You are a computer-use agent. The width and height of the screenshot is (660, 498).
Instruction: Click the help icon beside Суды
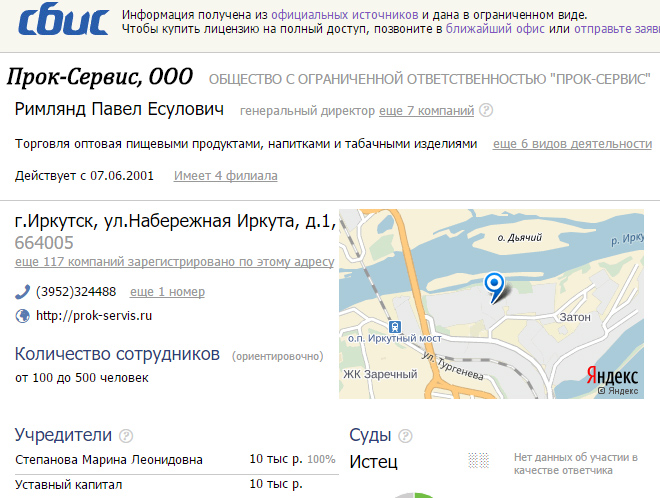[x=405, y=436]
